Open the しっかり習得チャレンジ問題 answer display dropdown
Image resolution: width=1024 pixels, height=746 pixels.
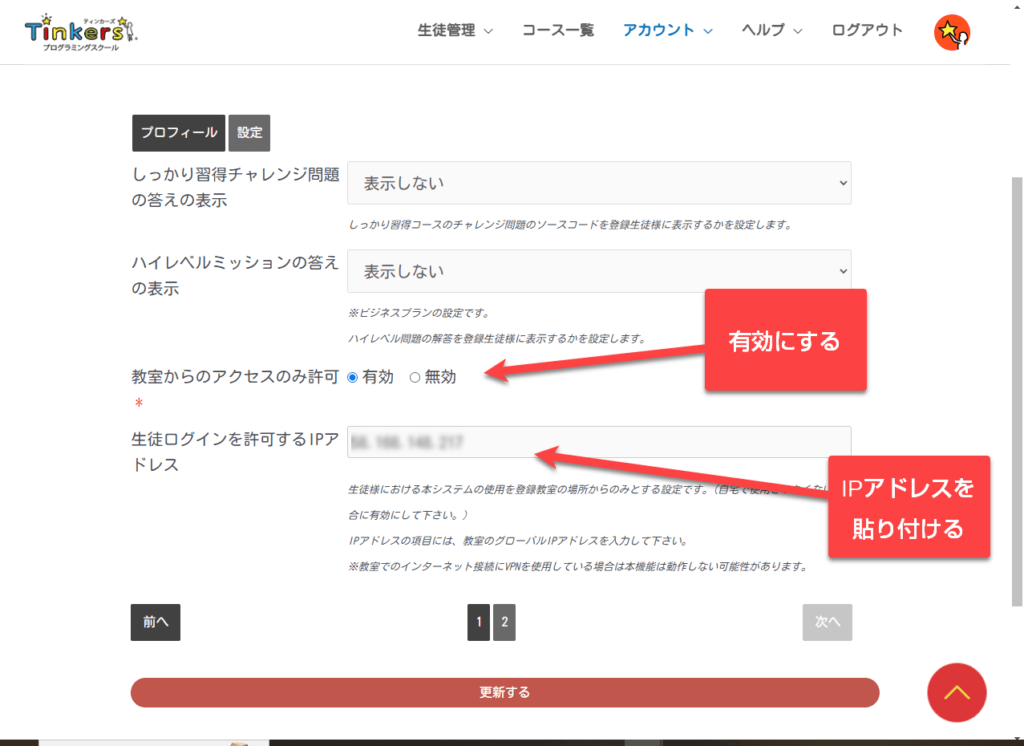pos(599,183)
